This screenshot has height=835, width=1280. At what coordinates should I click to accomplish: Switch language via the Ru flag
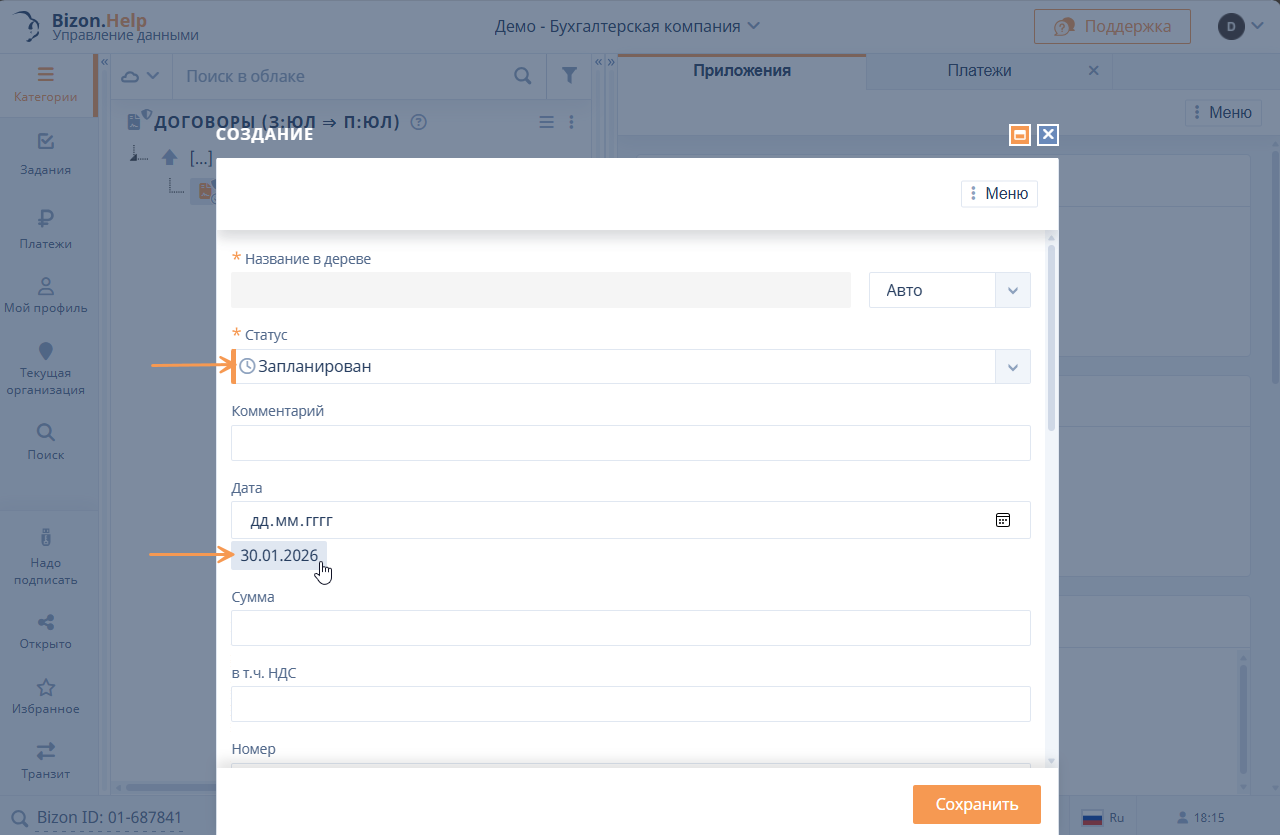coord(1104,818)
